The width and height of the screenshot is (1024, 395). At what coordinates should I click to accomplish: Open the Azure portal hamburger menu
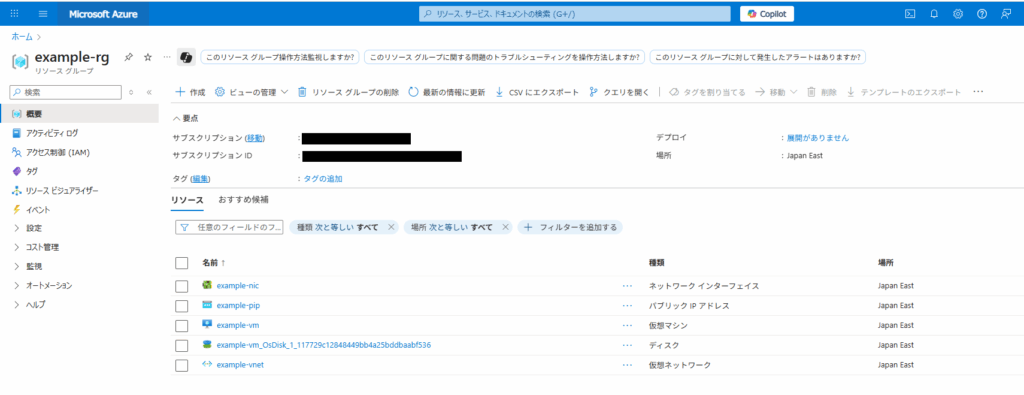43,14
